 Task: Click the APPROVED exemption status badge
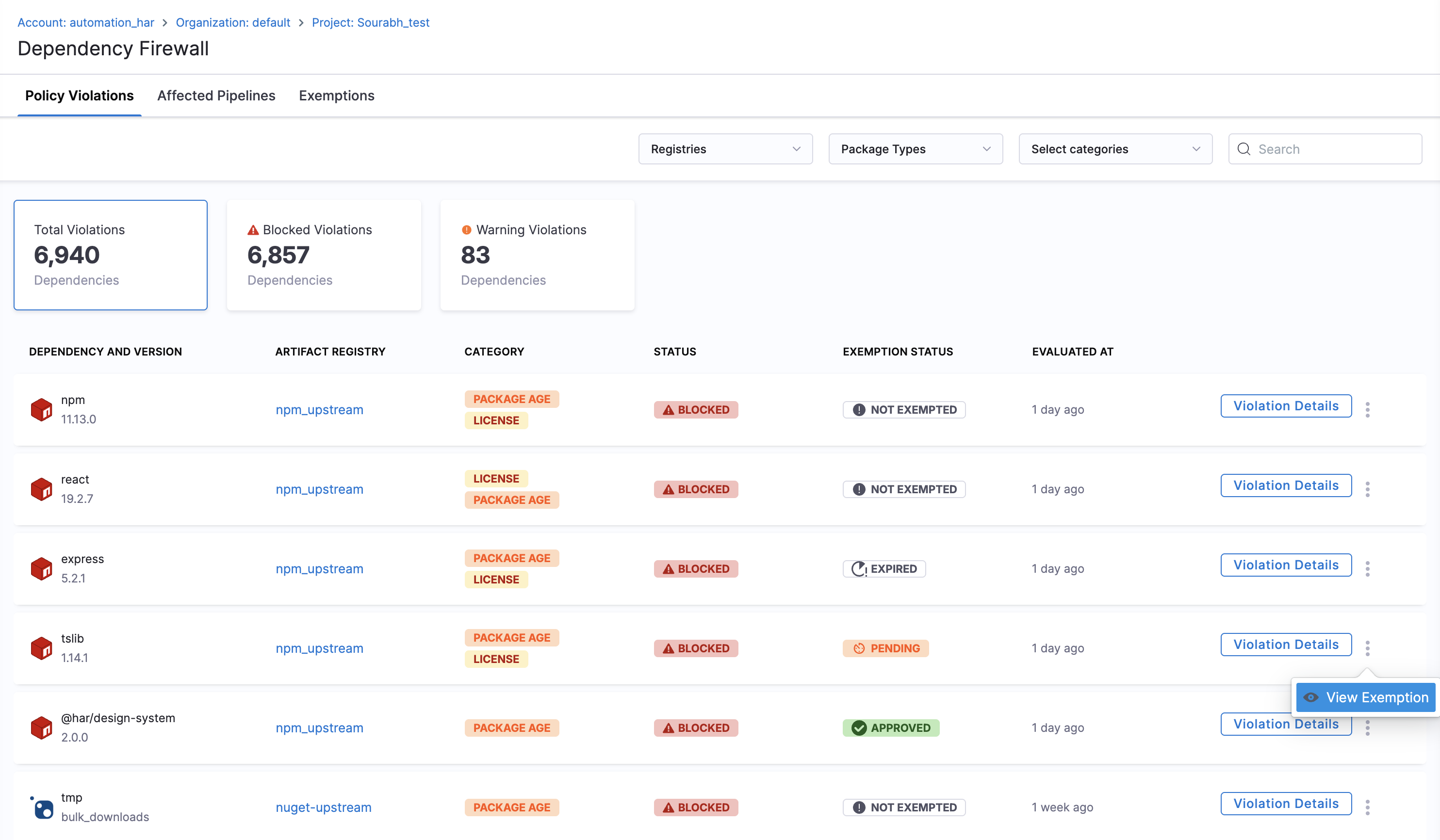click(890, 727)
